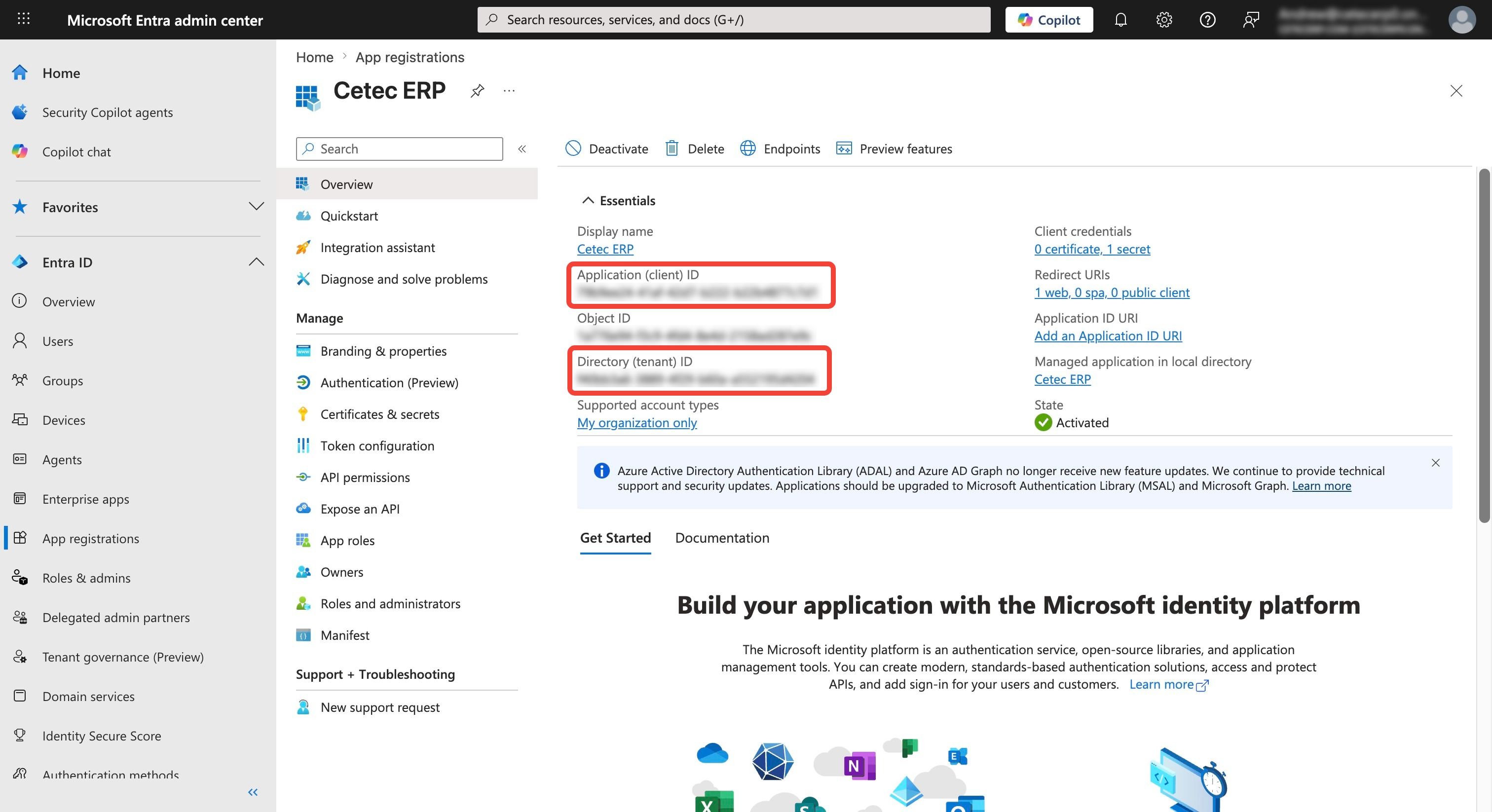Open portal settings gear
Screen dimensions: 1492x812
pos(1164,20)
